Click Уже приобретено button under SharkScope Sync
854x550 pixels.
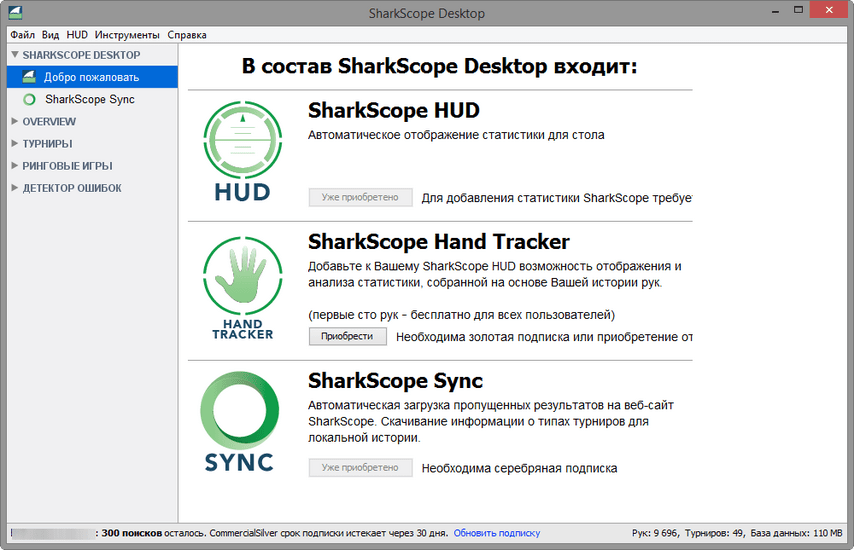360,467
